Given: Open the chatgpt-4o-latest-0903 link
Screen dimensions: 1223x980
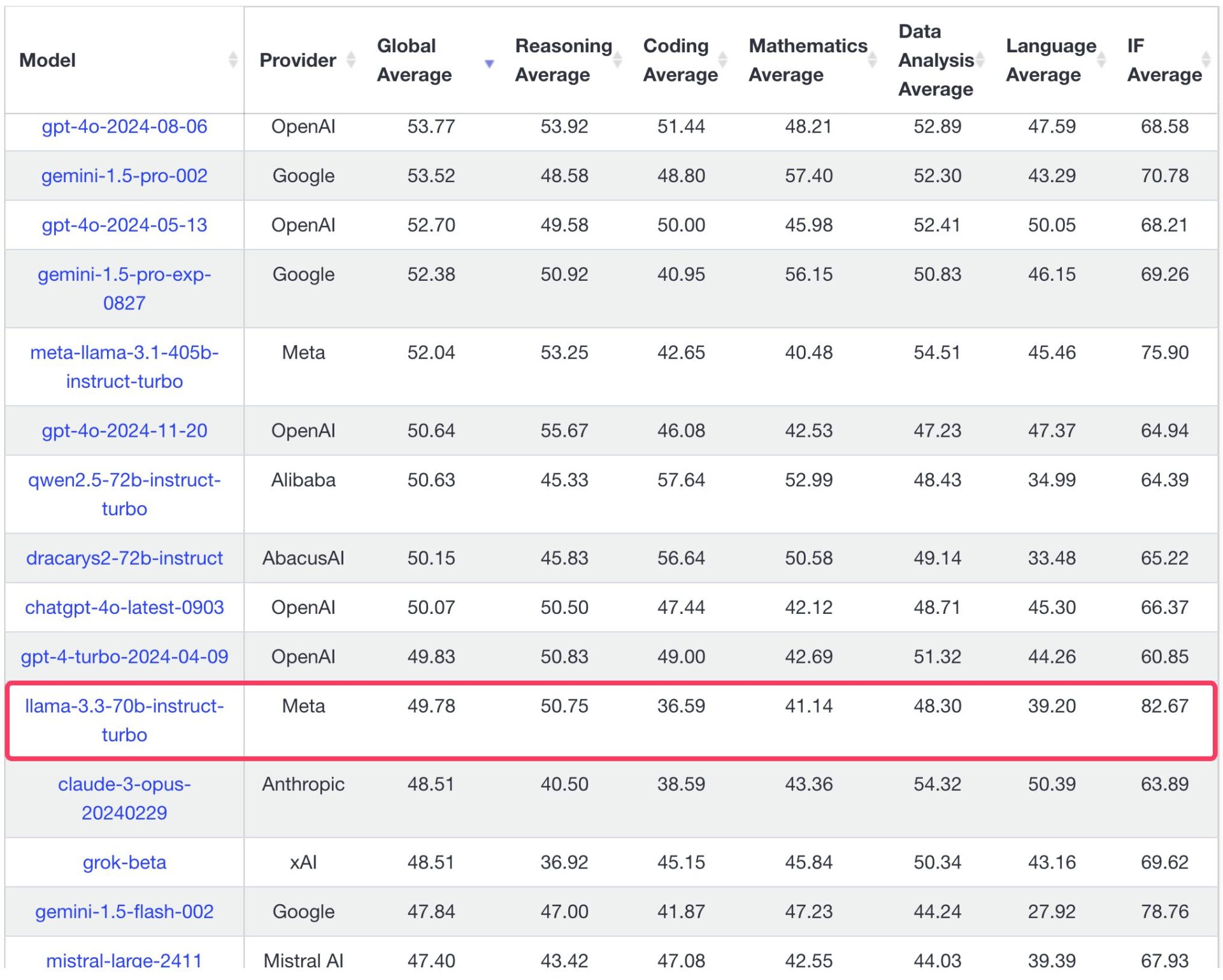Looking at the screenshot, I should 124,607.
